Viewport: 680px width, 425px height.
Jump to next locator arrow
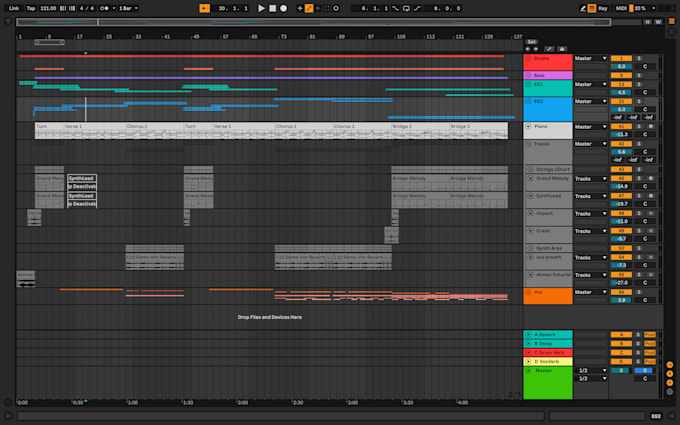(x=536, y=49)
